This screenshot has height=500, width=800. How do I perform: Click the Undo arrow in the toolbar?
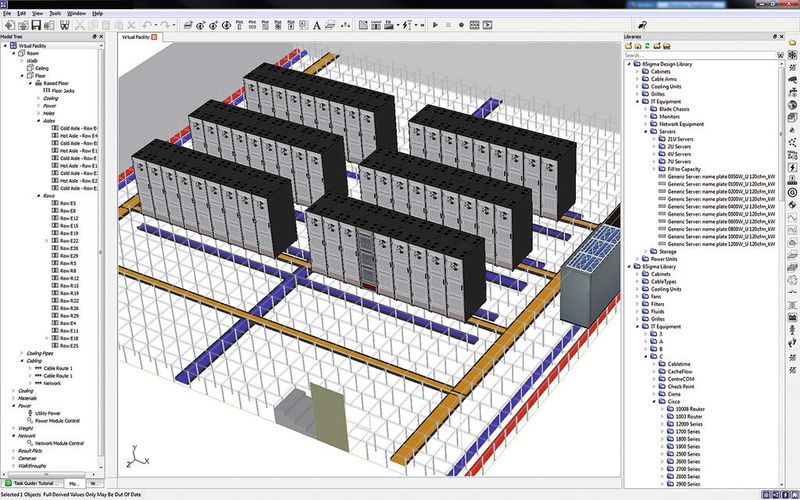[148, 23]
